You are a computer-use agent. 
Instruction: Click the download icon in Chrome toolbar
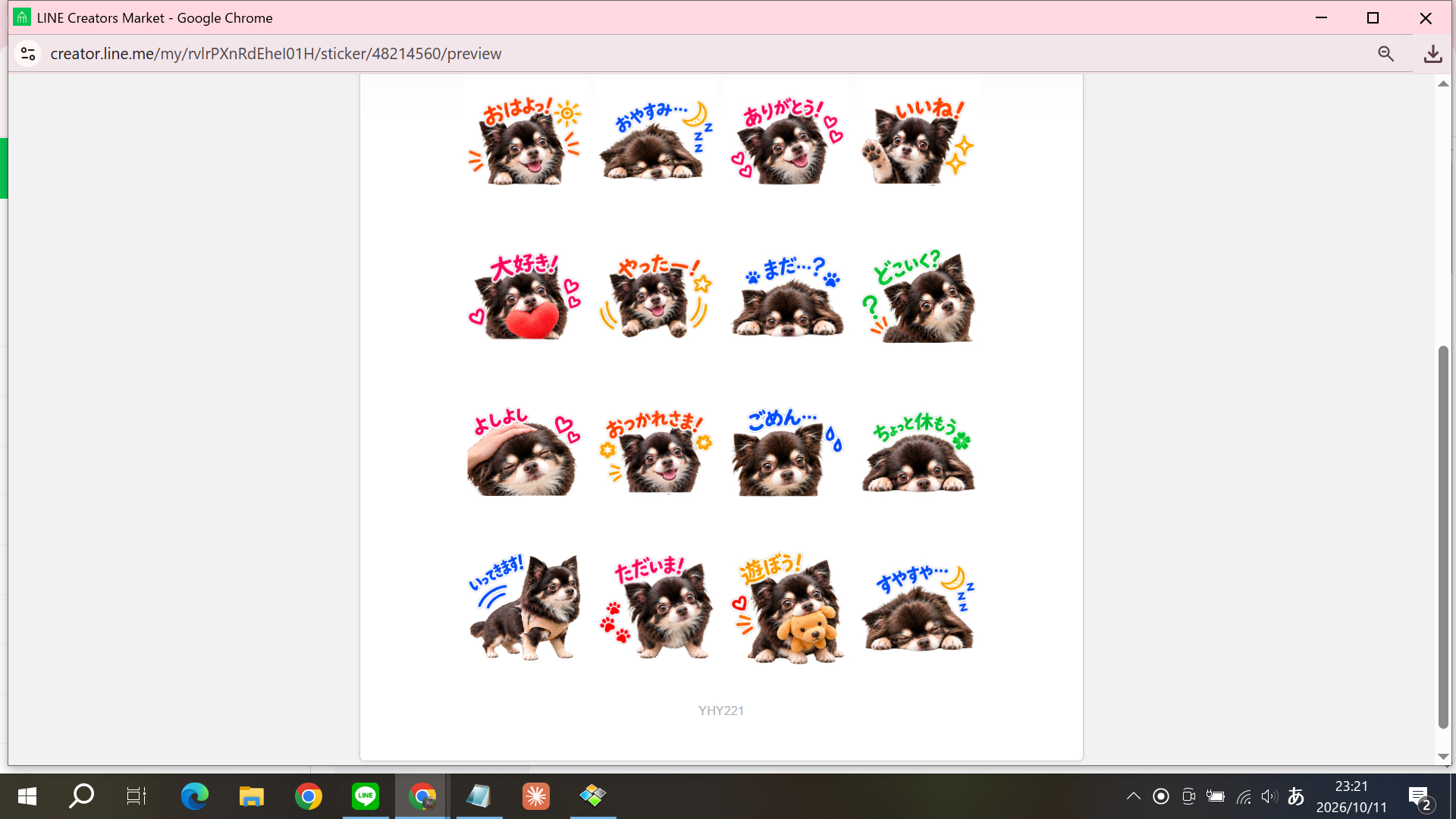pos(1432,54)
